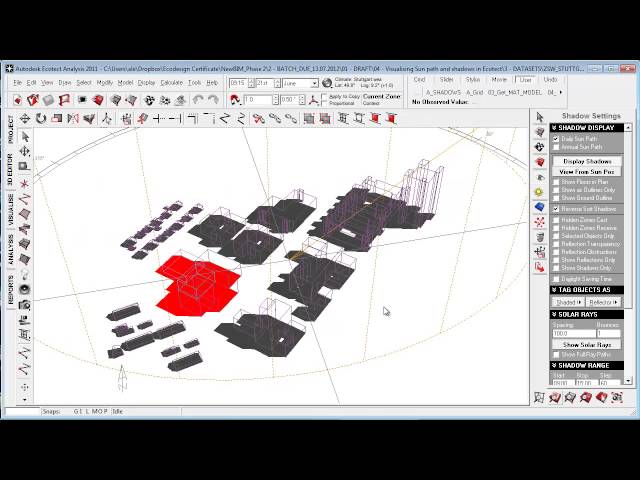Image resolution: width=640 pixels, height=480 pixels.
Task: Click the Shadow Settings panel scrollbar down arrow
Action: 628,381
